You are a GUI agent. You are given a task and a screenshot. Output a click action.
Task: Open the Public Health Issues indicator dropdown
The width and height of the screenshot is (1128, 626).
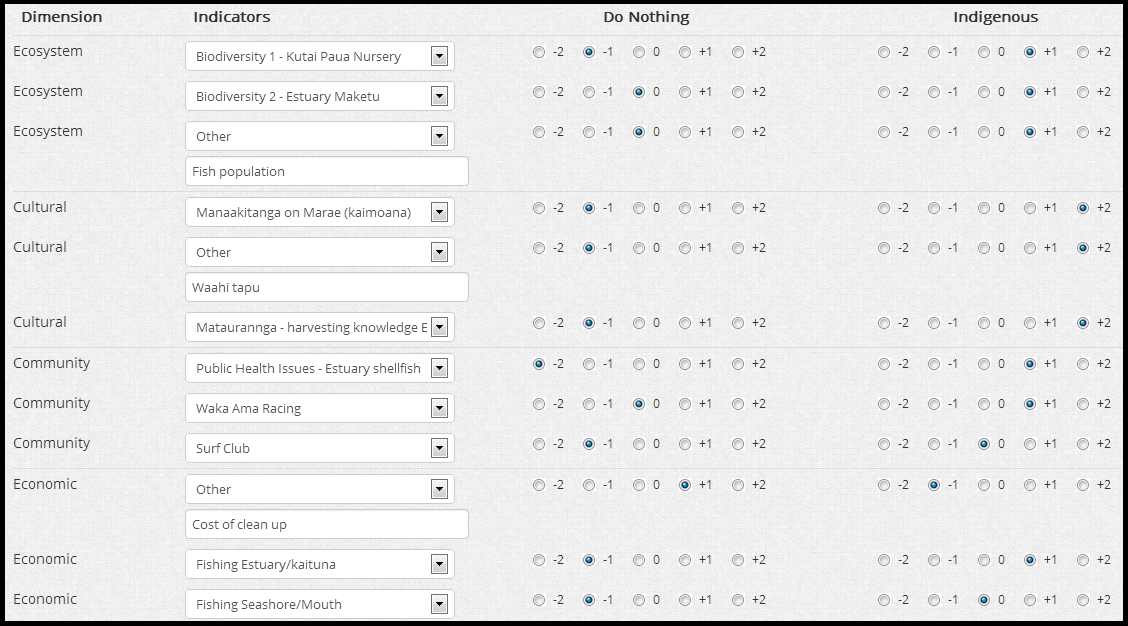[320, 368]
